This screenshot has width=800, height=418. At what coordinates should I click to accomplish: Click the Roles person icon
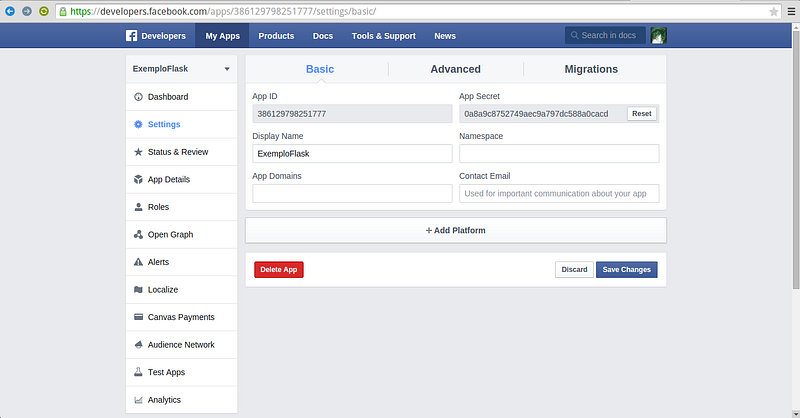click(138, 207)
